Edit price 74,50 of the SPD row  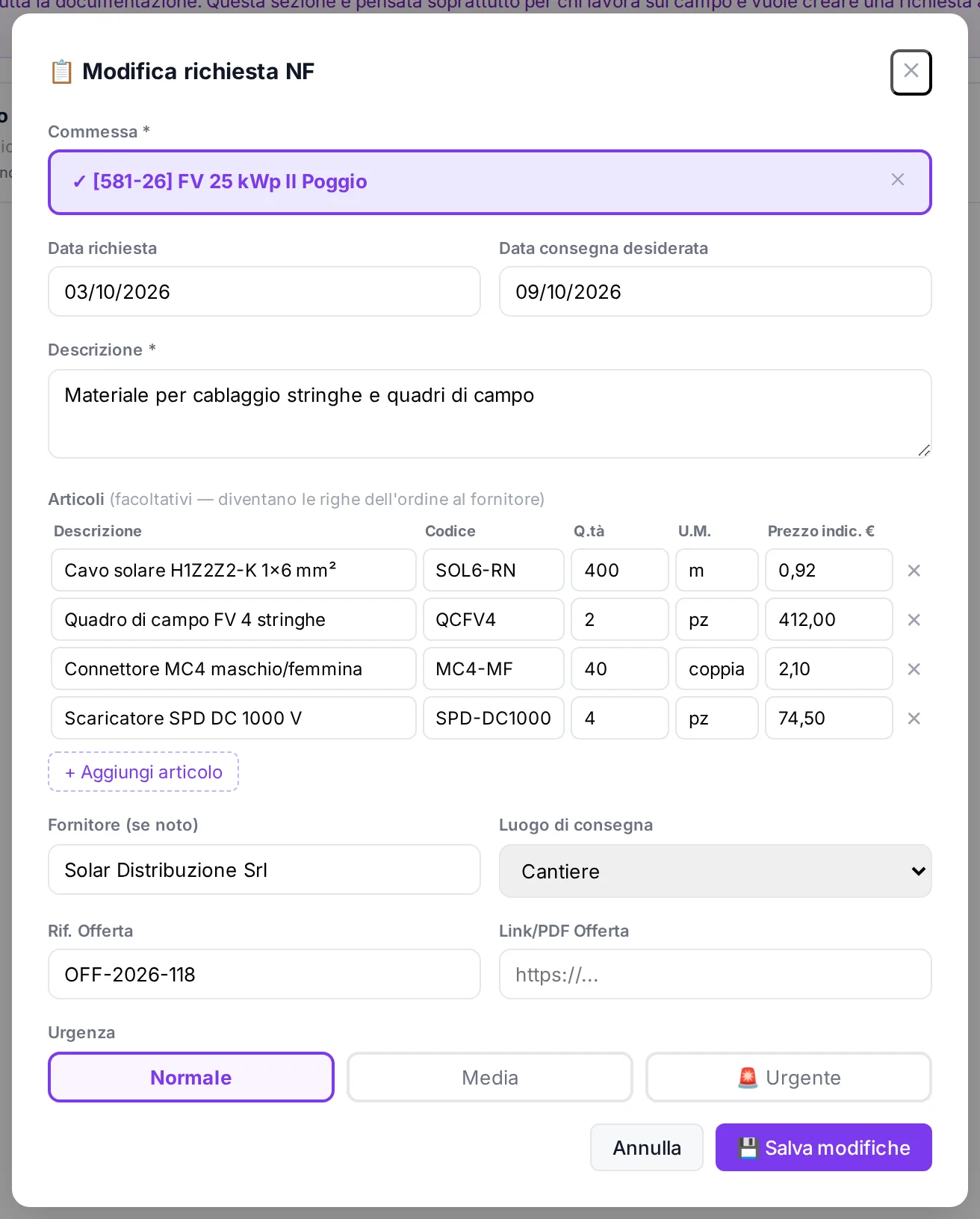(x=829, y=719)
